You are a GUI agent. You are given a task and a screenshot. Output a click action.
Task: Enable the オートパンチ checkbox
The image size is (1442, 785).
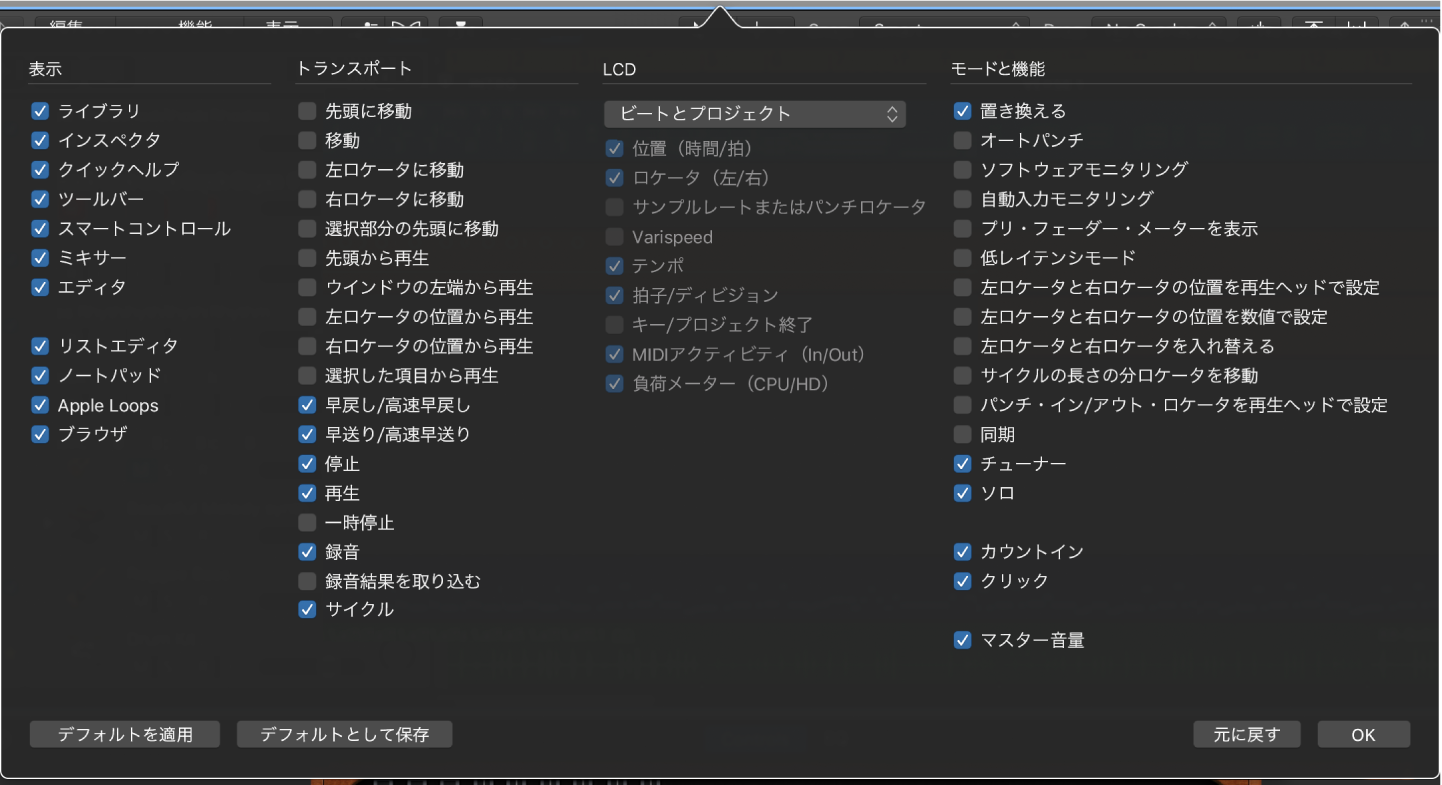[x=962, y=141]
